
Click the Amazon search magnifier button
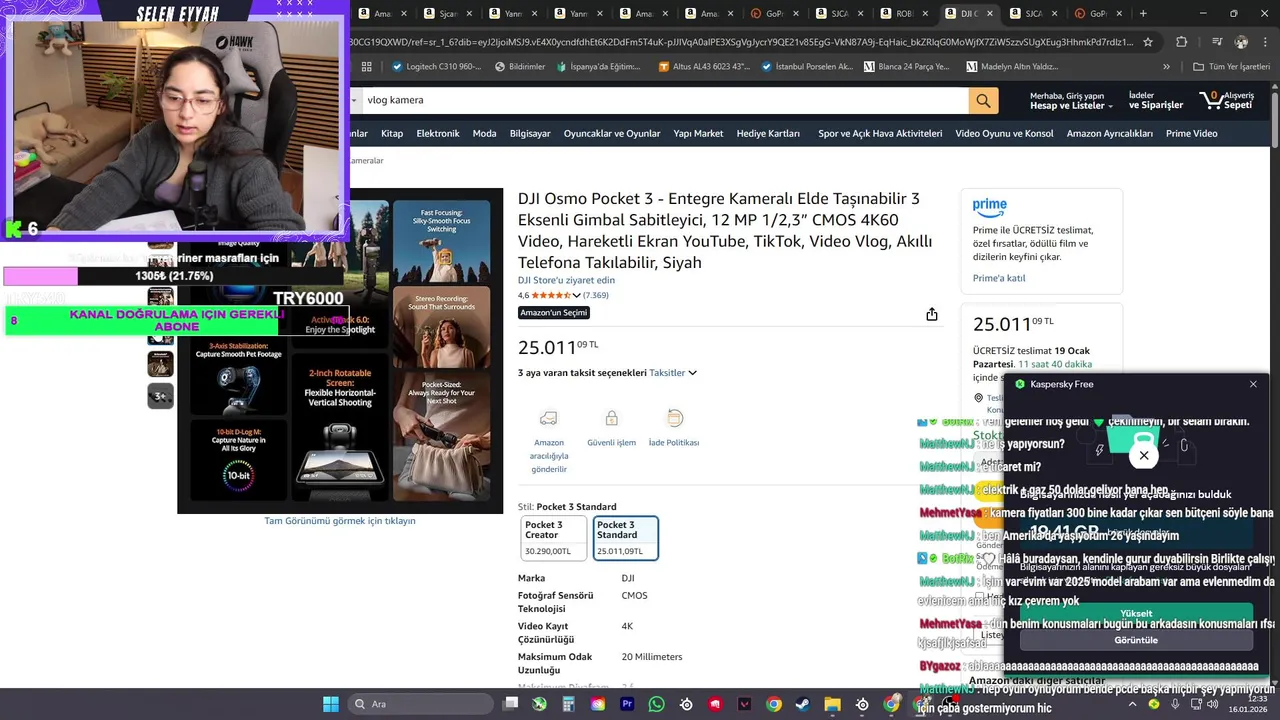(983, 100)
